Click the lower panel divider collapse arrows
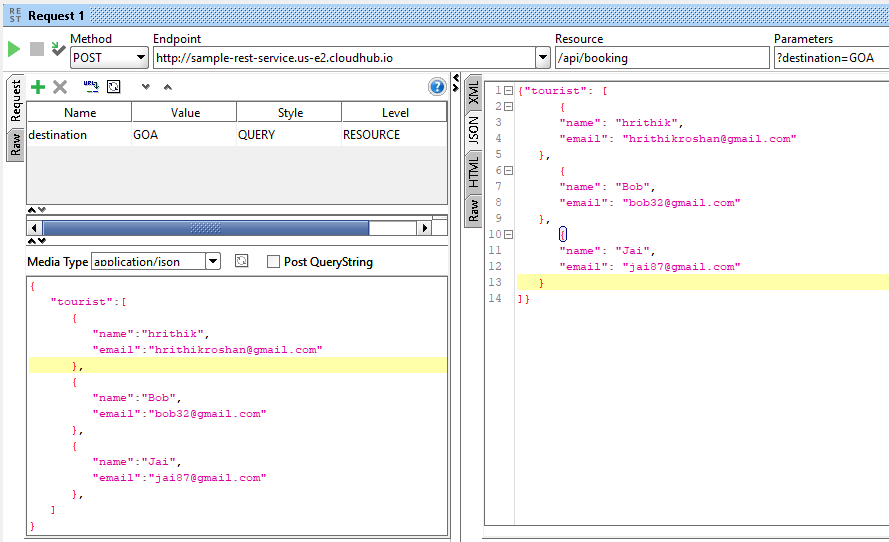889x542 pixels. [37, 241]
